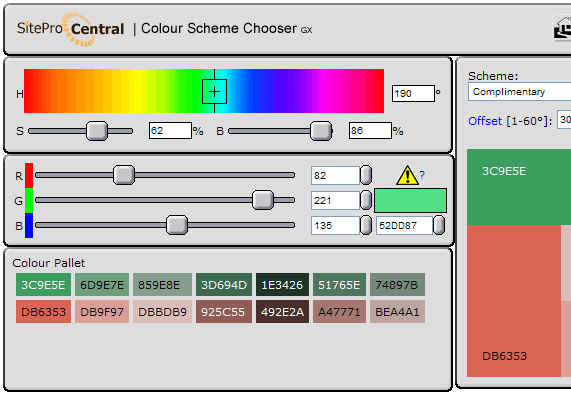Pick the 3C9E5E palette swatch

(x=43, y=284)
